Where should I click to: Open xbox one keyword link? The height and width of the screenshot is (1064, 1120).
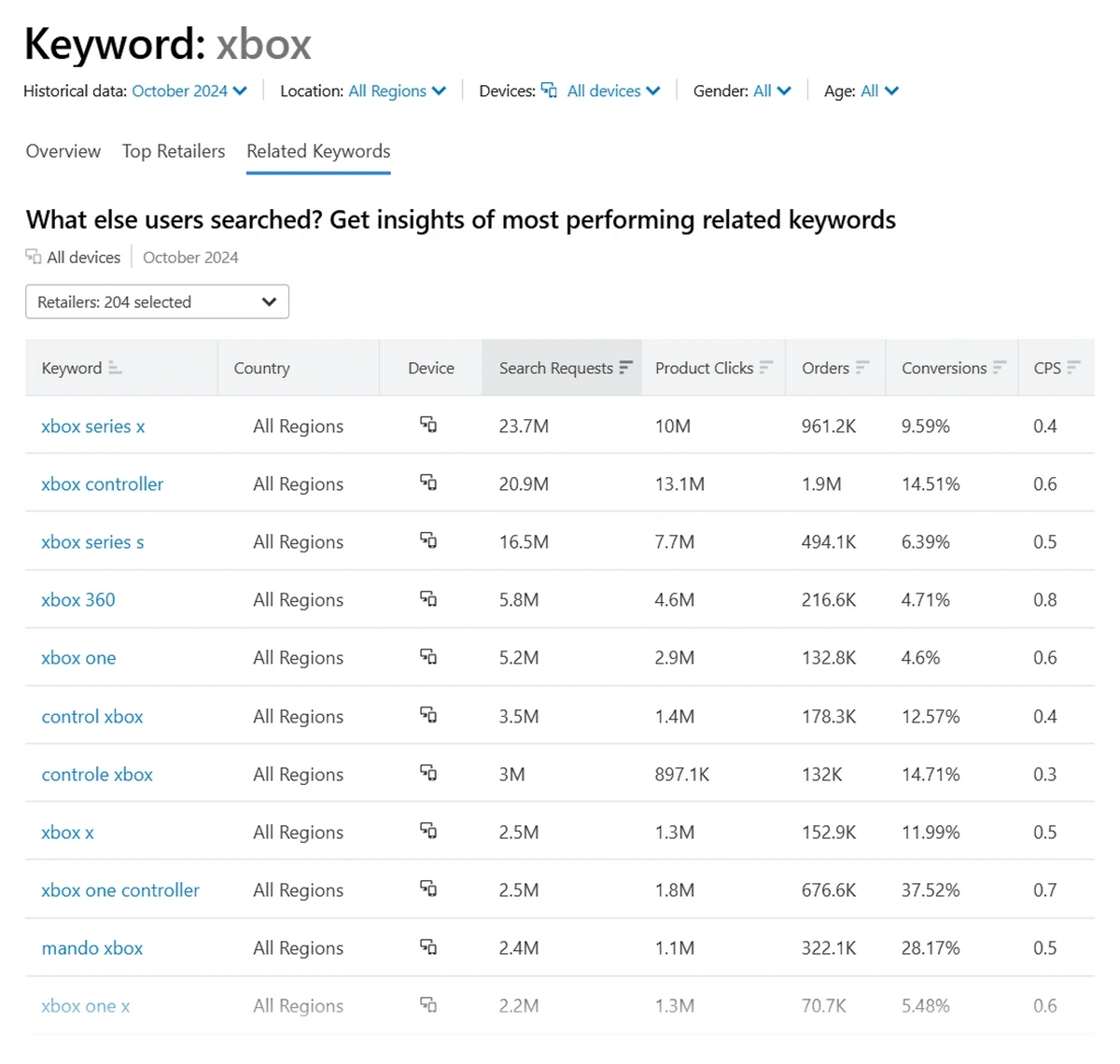click(78, 658)
